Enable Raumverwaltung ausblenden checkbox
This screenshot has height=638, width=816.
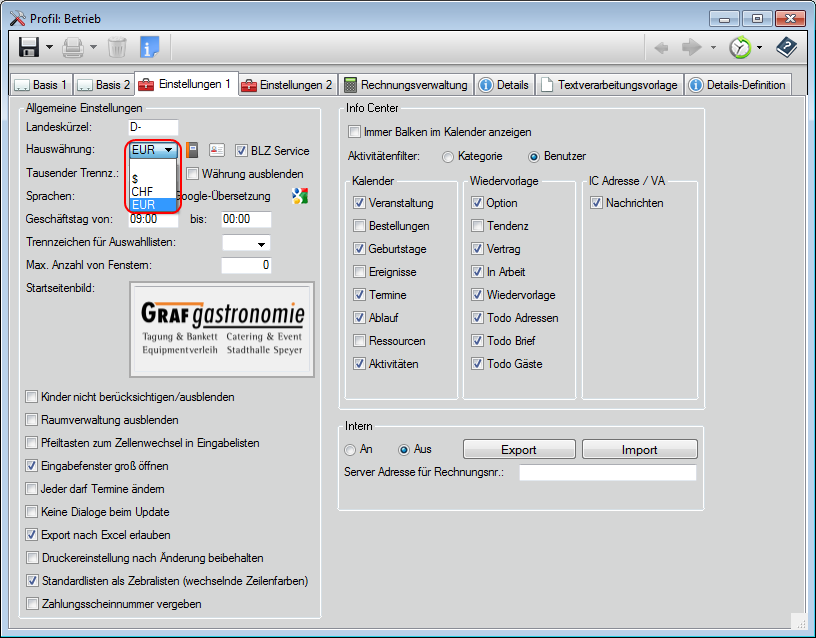33,420
